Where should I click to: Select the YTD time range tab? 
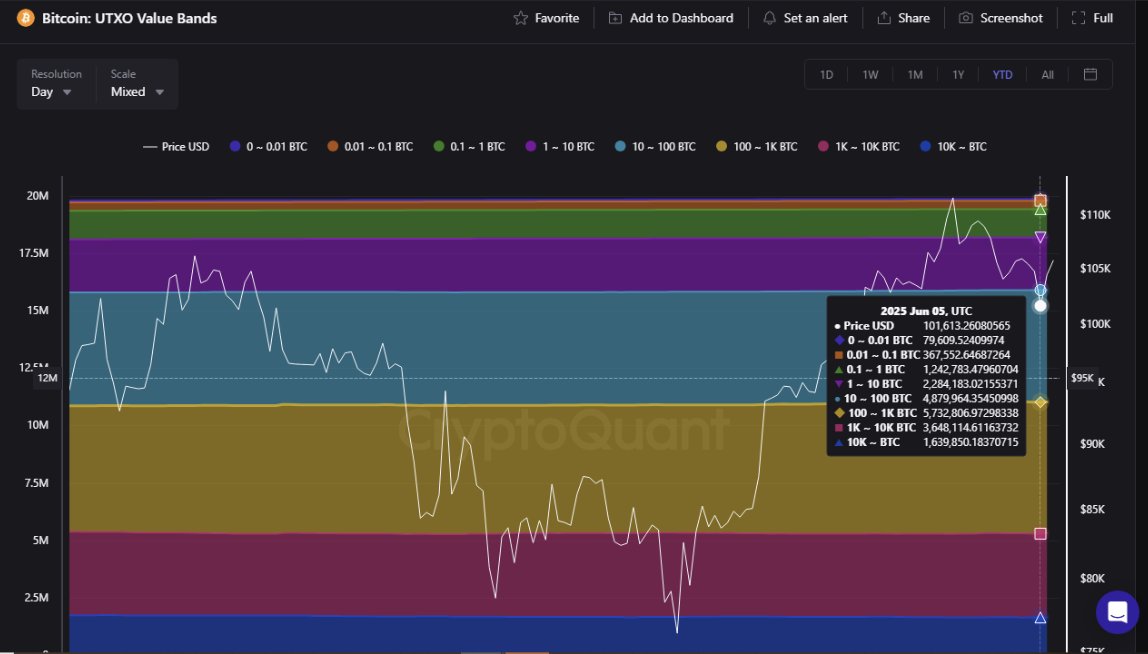(1002, 74)
